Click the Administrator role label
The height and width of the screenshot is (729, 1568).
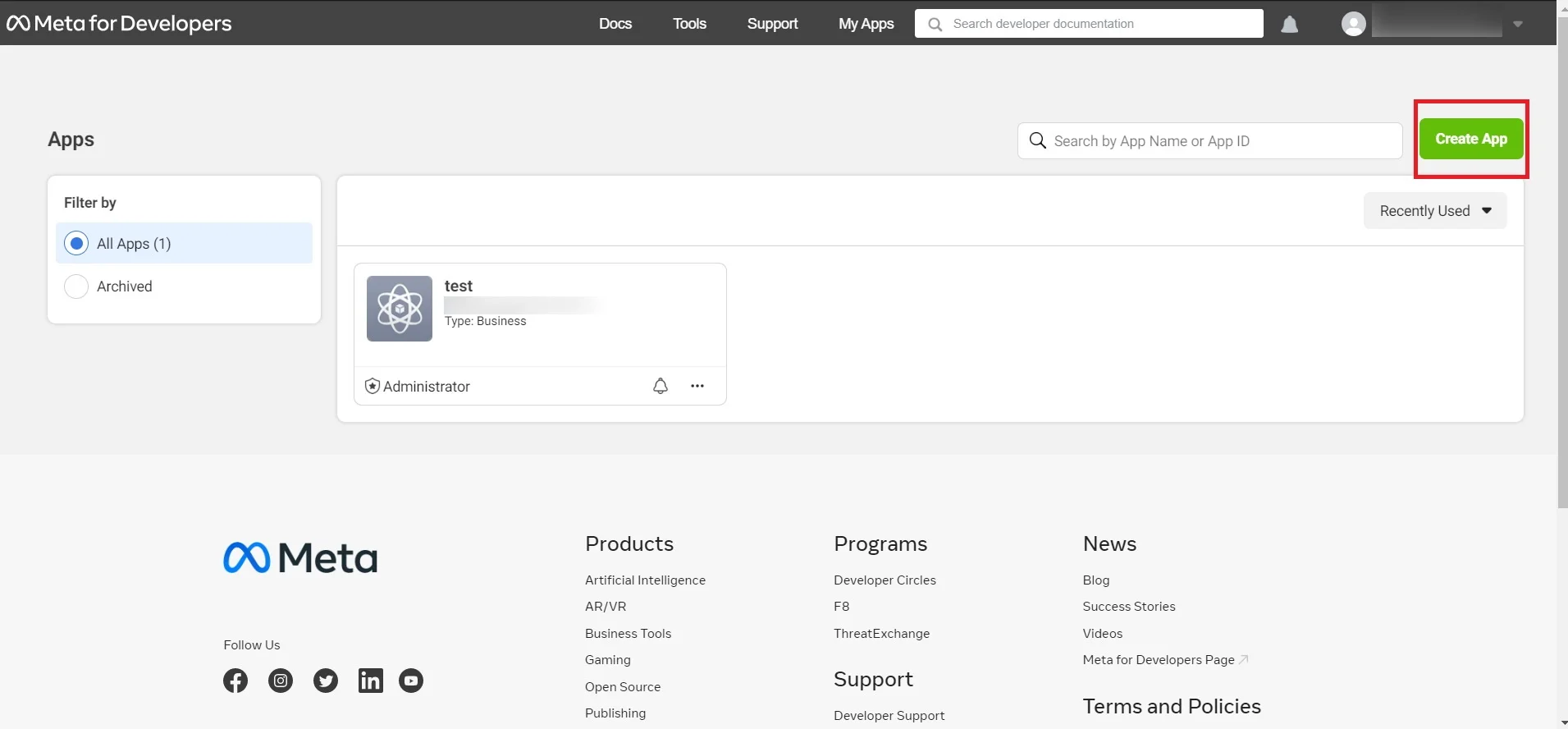coord(427,386)
